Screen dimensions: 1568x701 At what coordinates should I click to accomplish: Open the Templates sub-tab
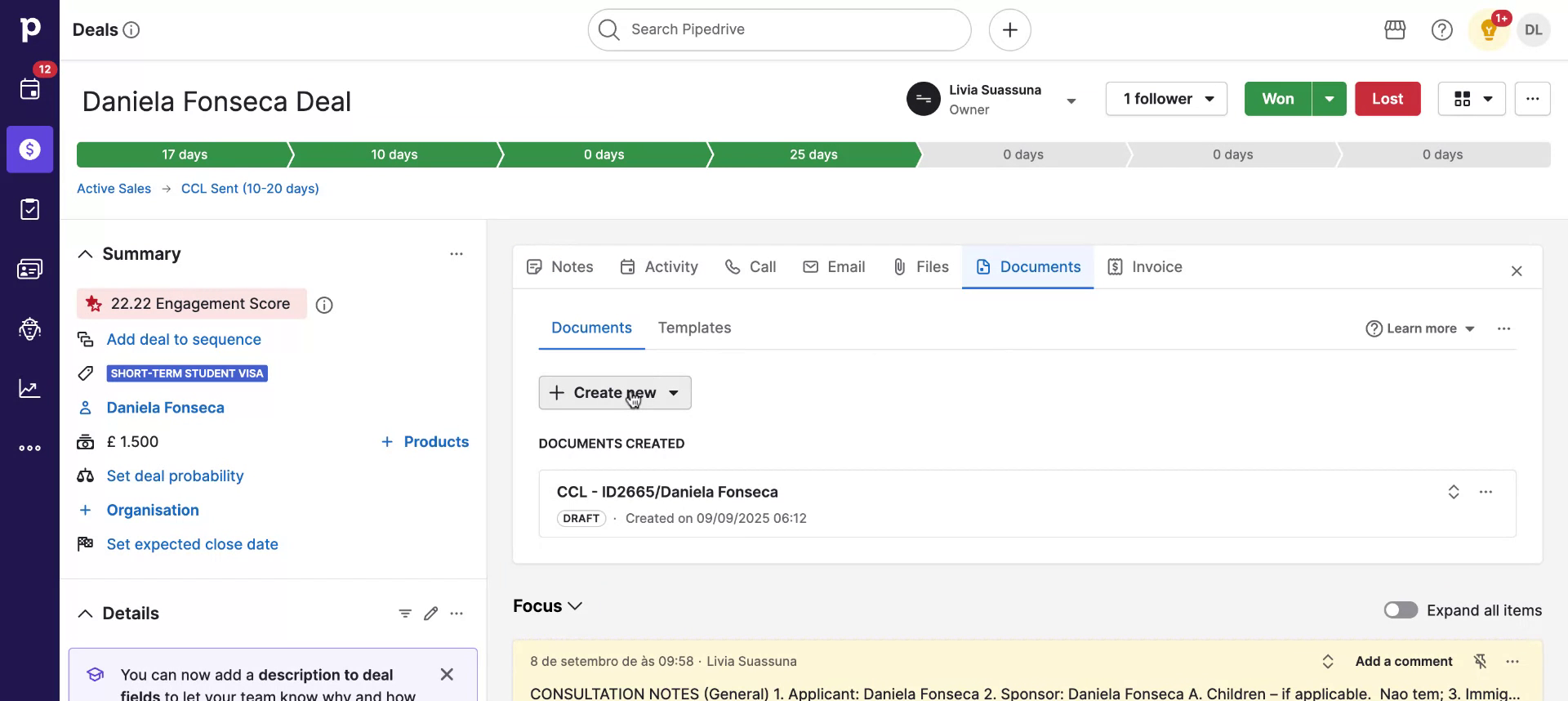[x=694, y=328]
